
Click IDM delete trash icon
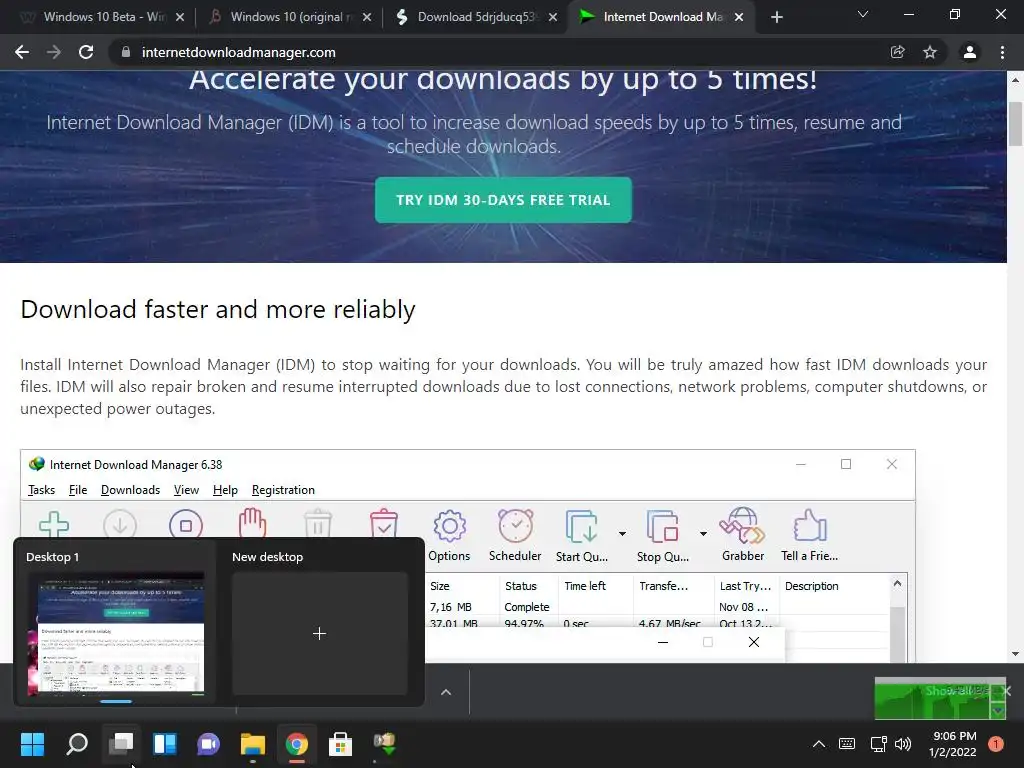tap(318, 524)
